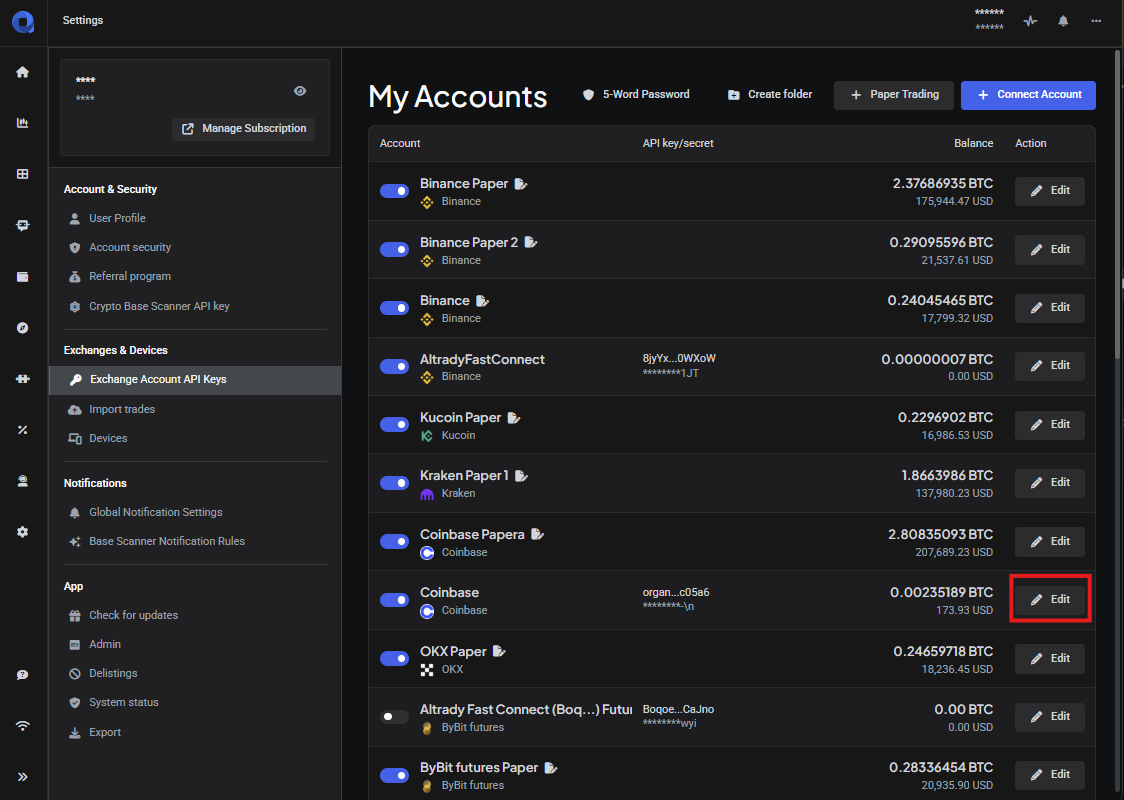Click the accounts list vertical scrollbar
The width and height of the screenshot is (1124, 800).
coord(1118,204)
